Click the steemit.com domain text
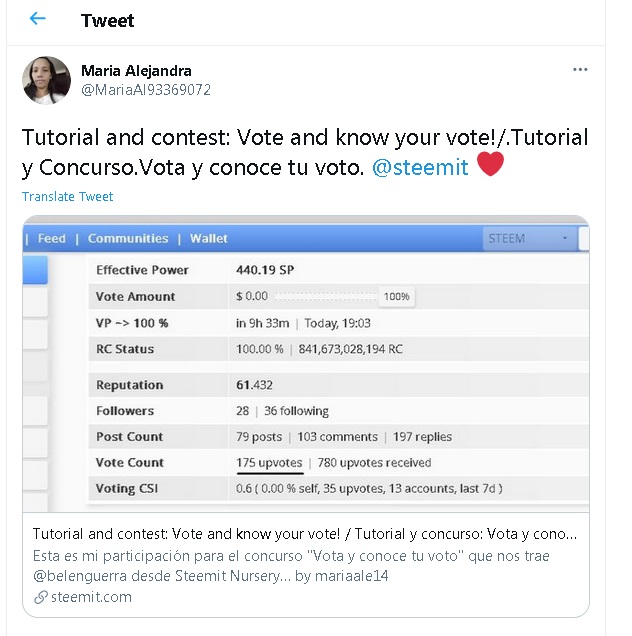This screenshot has width=632, height=636. point(91,597)
